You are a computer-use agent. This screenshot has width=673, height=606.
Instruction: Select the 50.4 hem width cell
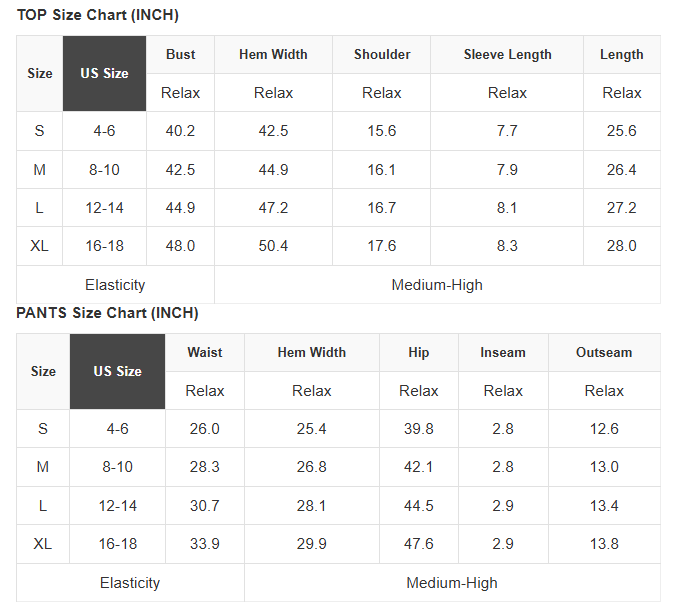pos(273,246)
